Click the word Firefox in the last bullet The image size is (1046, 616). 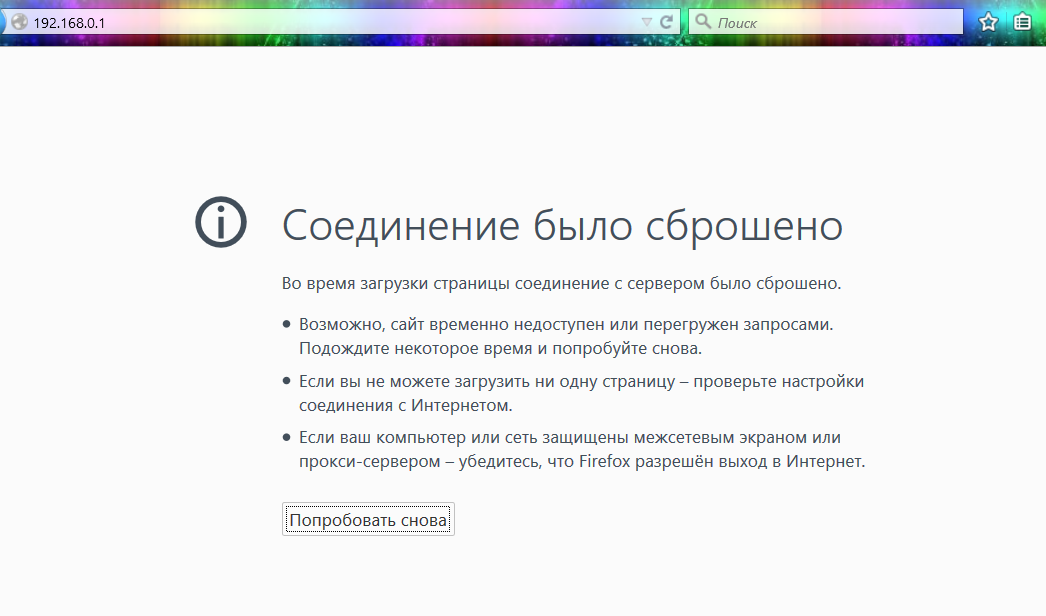pos(606,462)
